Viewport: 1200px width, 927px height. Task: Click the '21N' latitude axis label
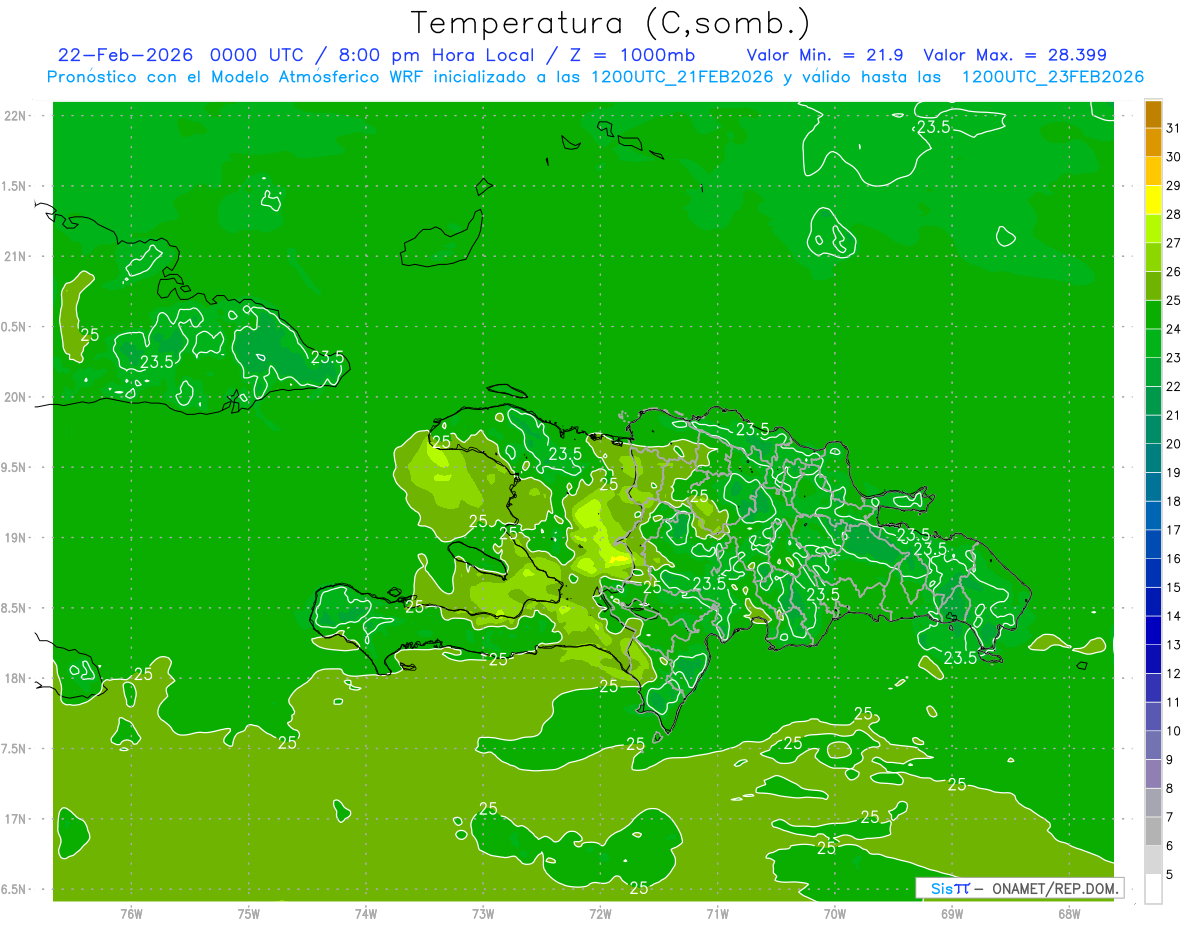[14, 256]
